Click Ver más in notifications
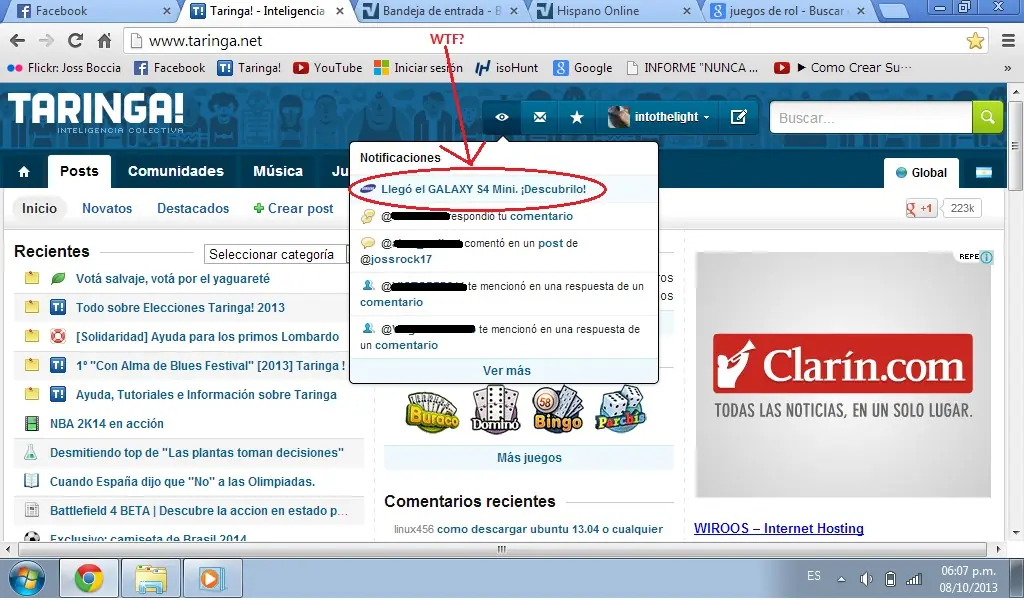Viewport: 1024px width, 600px height. click(x=506, y=371)
